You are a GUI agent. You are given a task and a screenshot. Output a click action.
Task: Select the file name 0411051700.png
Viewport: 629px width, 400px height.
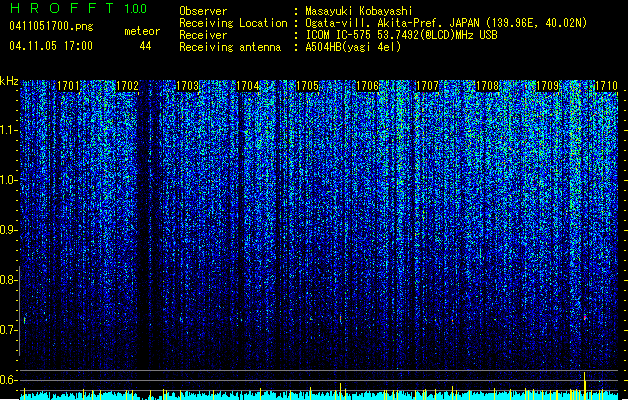click(51, 26)
